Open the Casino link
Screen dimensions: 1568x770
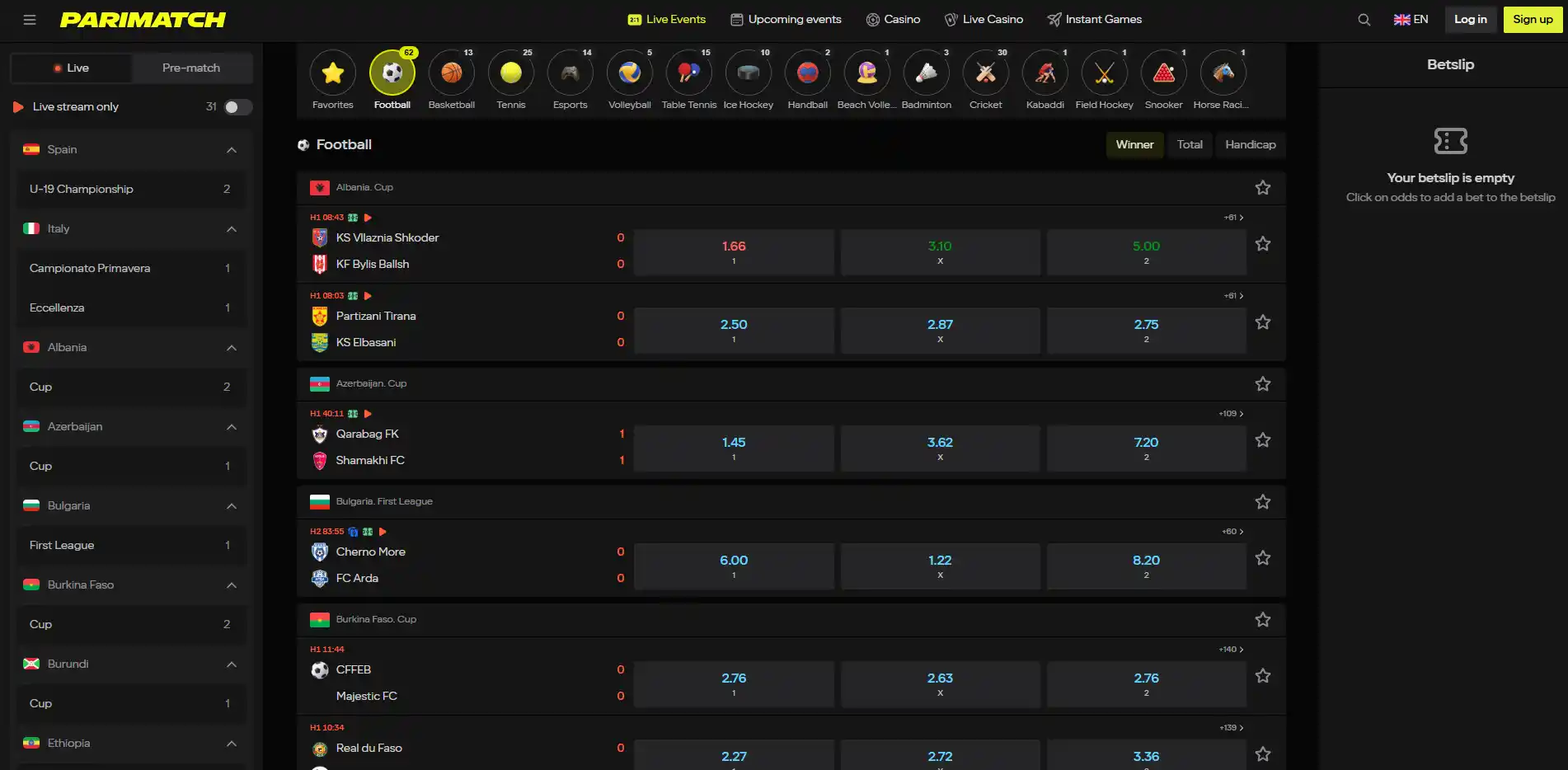(893, 20)
